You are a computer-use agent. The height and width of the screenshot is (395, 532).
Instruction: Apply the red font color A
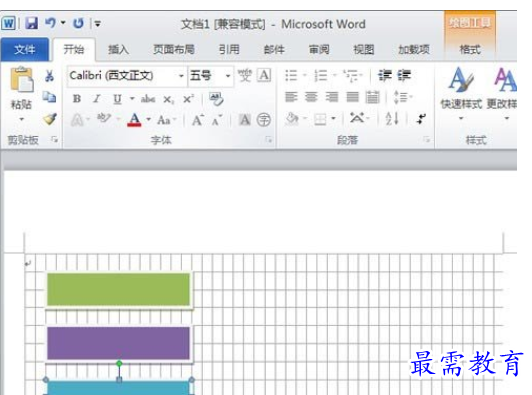[x=134, y=120]
